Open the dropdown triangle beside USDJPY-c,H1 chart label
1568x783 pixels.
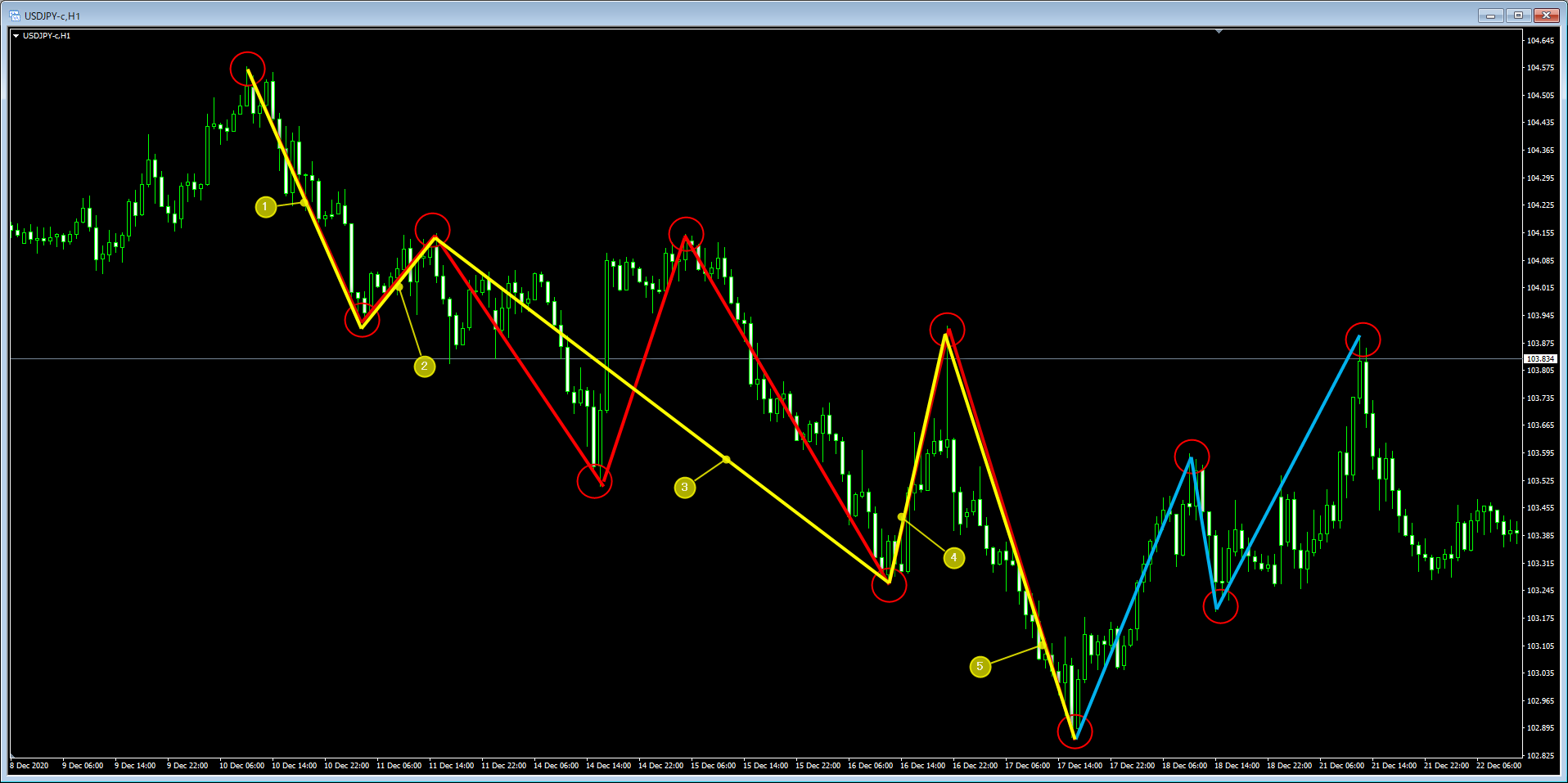point(16,36)
